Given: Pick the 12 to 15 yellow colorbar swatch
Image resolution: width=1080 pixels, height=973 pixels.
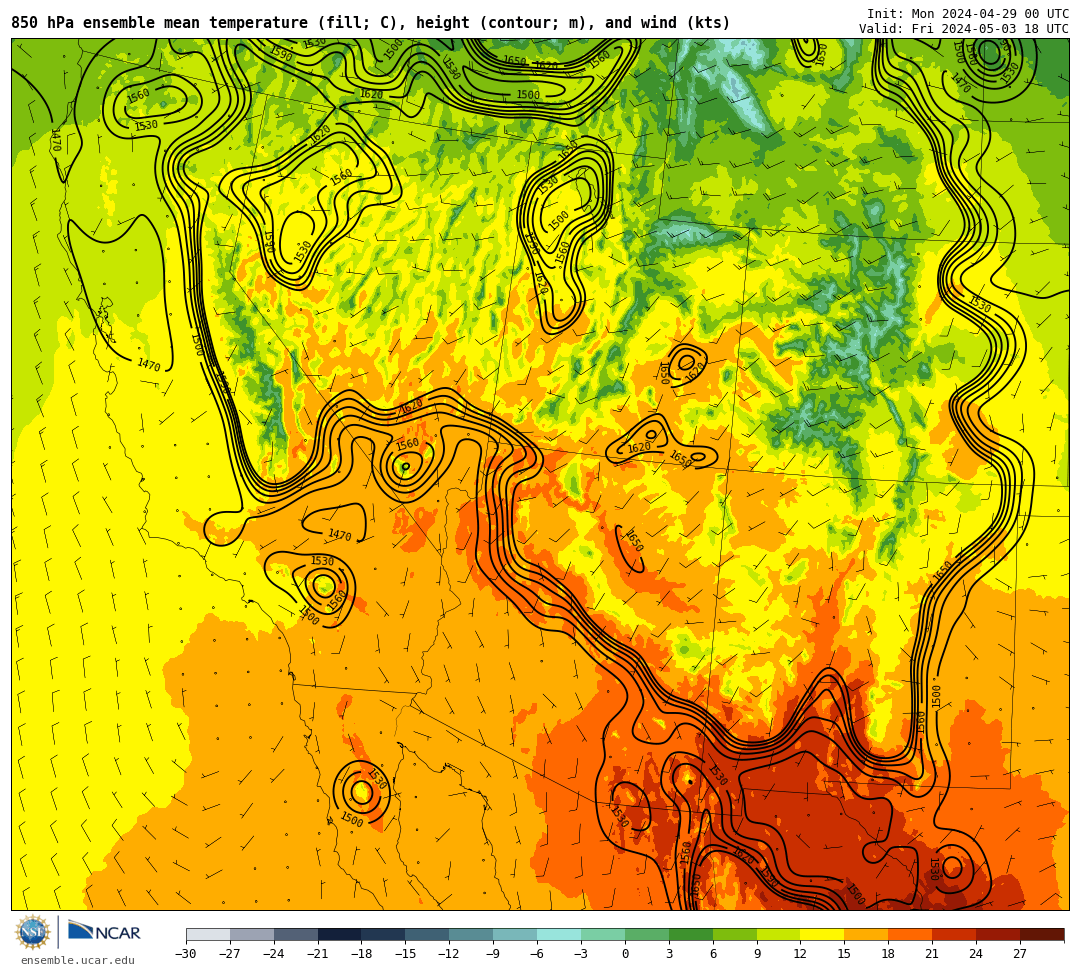Looking at the screenshot, I should 822,934.
